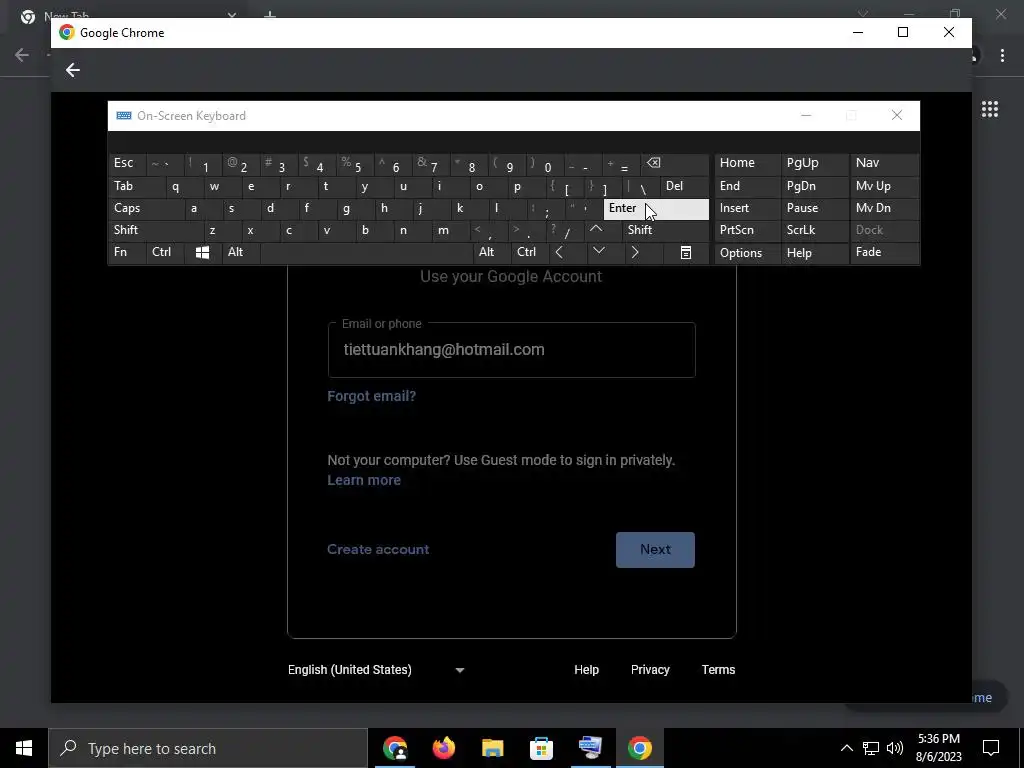Toggle Caps lock key on keyboard
This screenshot has width=1024, height=768.
click(x=142, y=208)
